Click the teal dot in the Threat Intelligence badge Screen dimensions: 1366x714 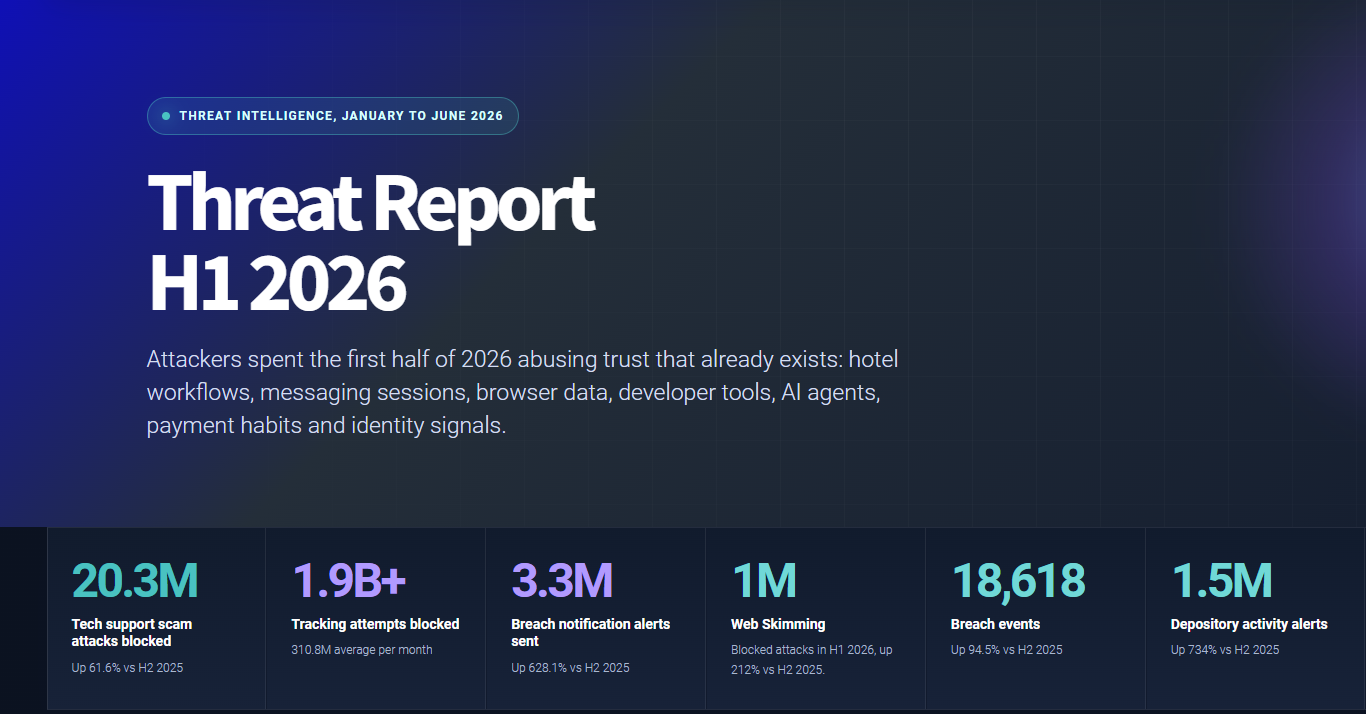click(x=166, y=116)
